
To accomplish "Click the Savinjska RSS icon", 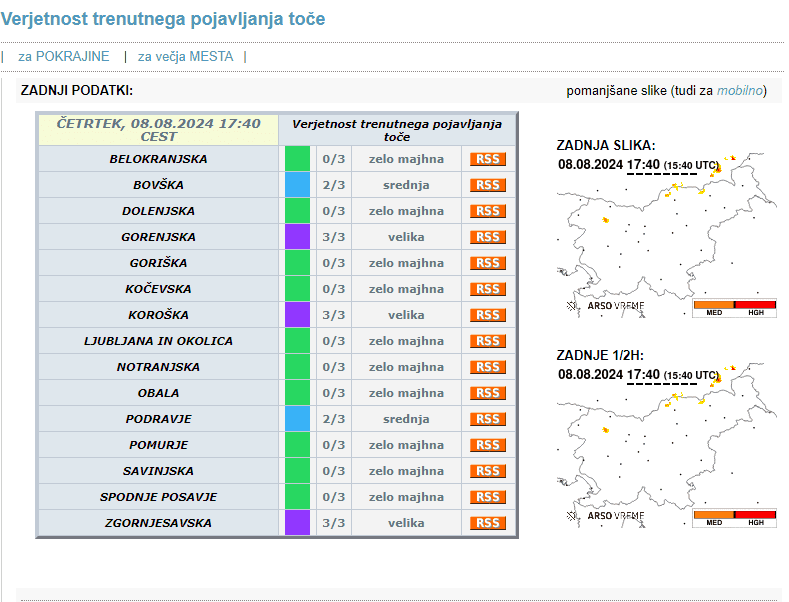I will pos(488,471).
